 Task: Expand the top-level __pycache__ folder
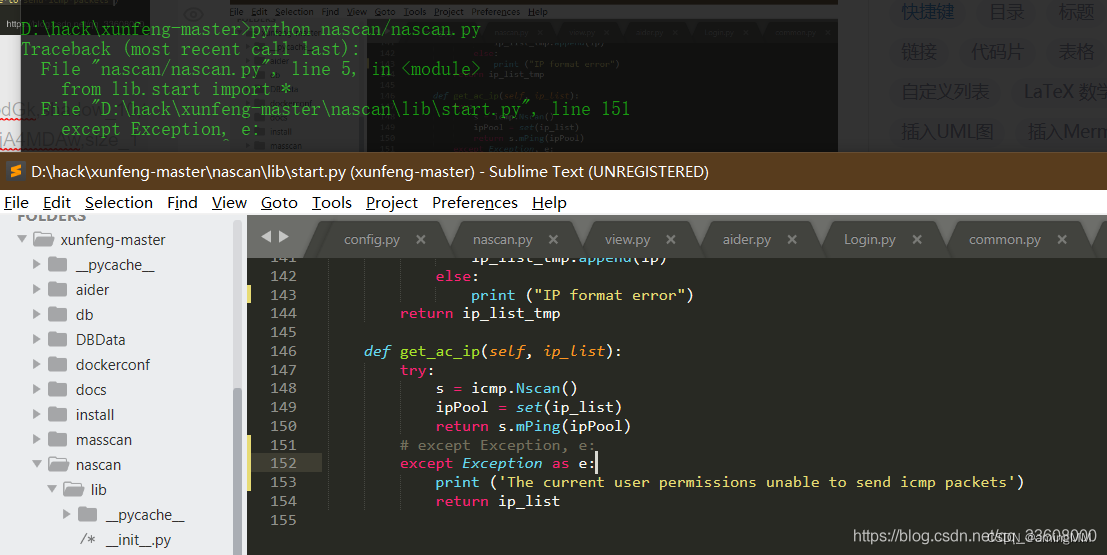click(x=37, y=264)
